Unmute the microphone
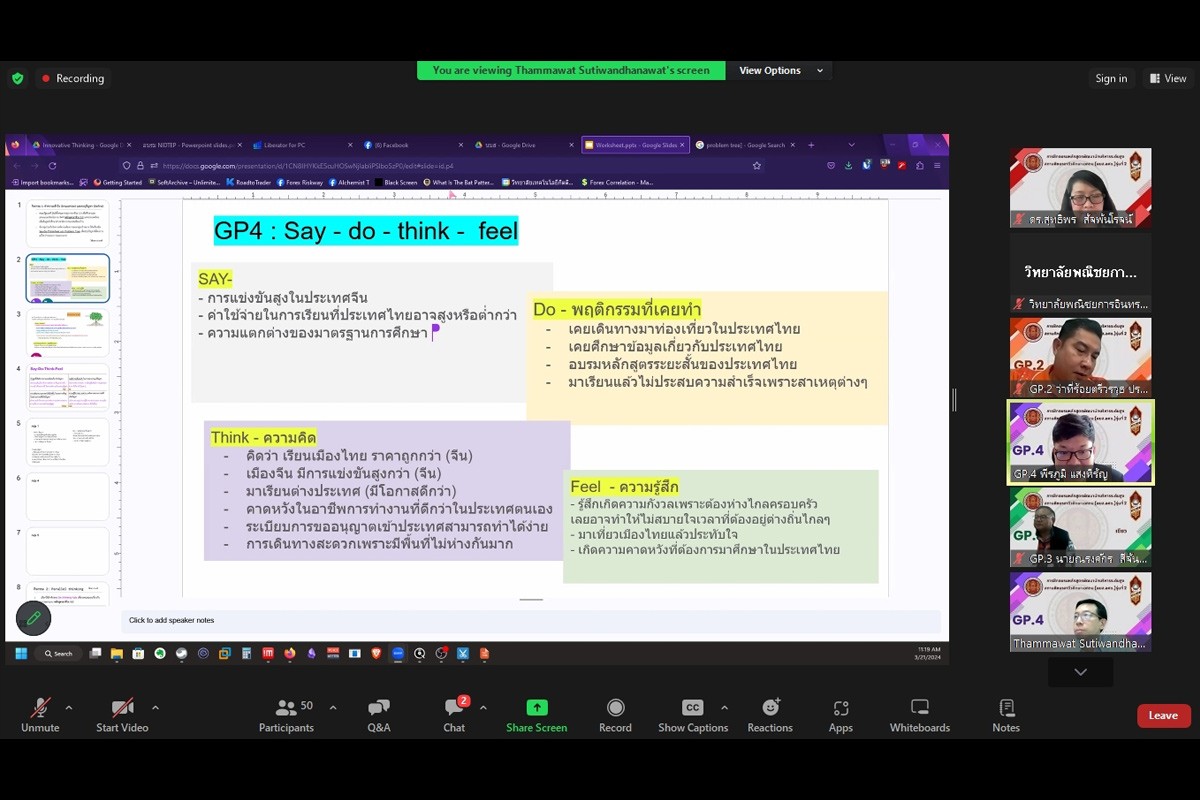Image resolution: width=1200 pixels, height=800 pixels. [40, 715]
